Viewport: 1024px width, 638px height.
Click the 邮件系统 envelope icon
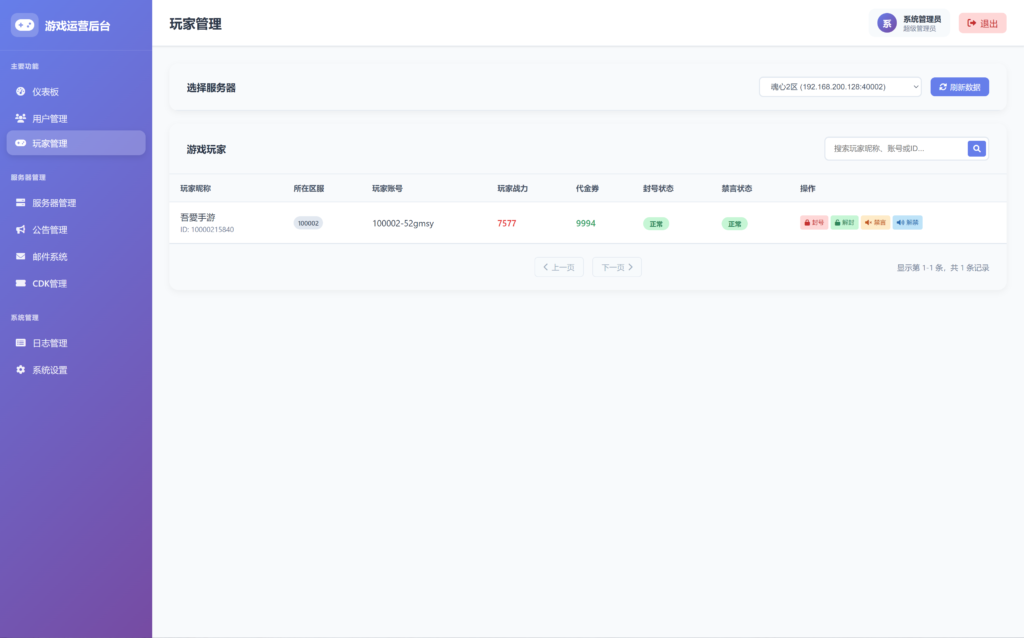[x=21, y=257]
